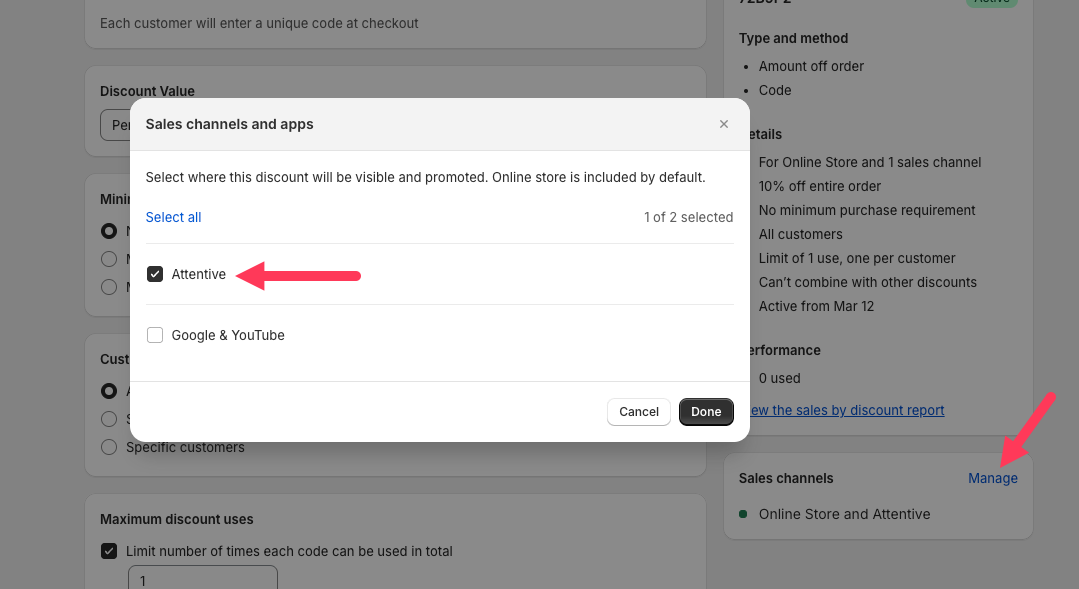Screen dimensions: 1079x589
Task: Select the third Minimum purchase requirement radio
Action: pos(108,286)
